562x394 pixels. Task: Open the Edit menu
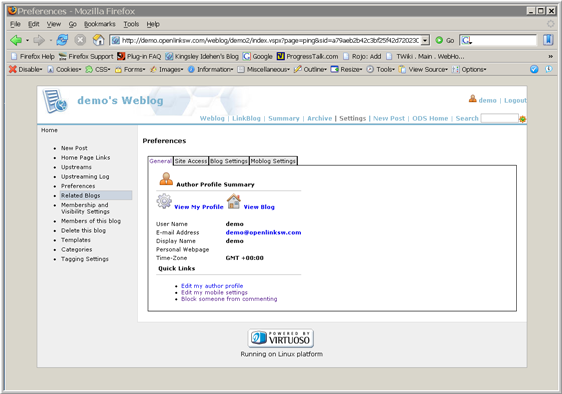click(x=34, y=24)
